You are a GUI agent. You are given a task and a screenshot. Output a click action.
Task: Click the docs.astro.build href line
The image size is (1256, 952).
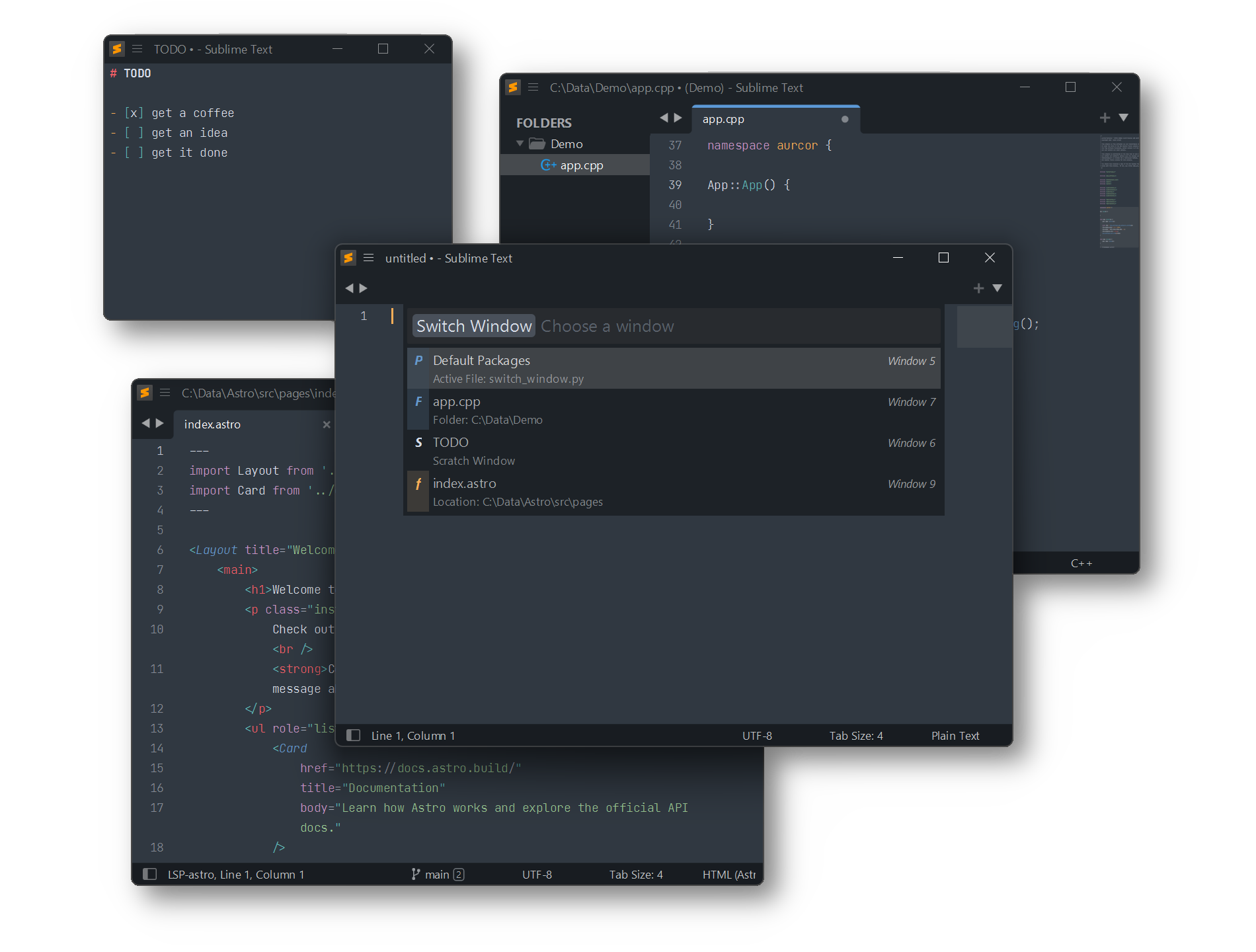411,768
